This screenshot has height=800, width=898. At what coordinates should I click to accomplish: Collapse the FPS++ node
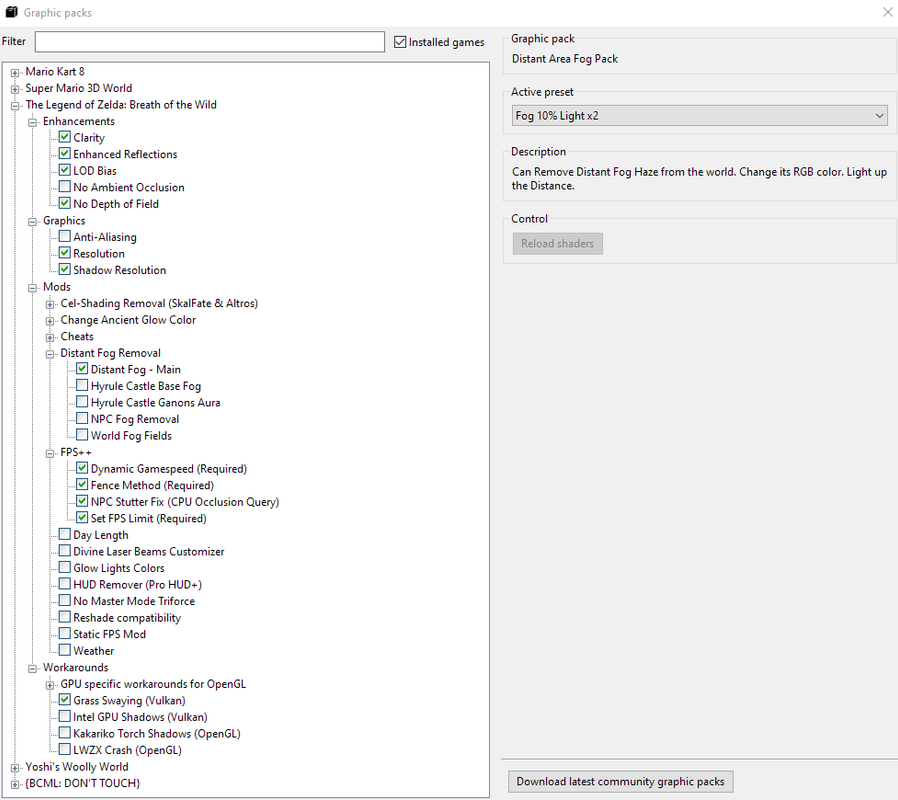tap(50, 454)
